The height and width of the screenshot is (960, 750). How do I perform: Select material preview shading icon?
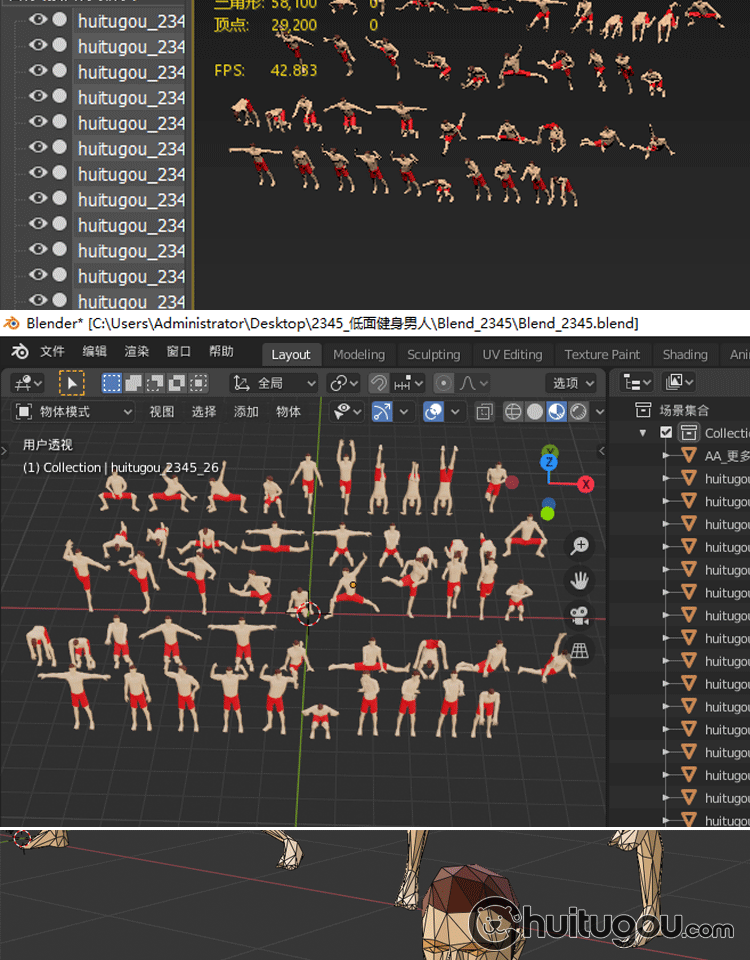(557, 412)
